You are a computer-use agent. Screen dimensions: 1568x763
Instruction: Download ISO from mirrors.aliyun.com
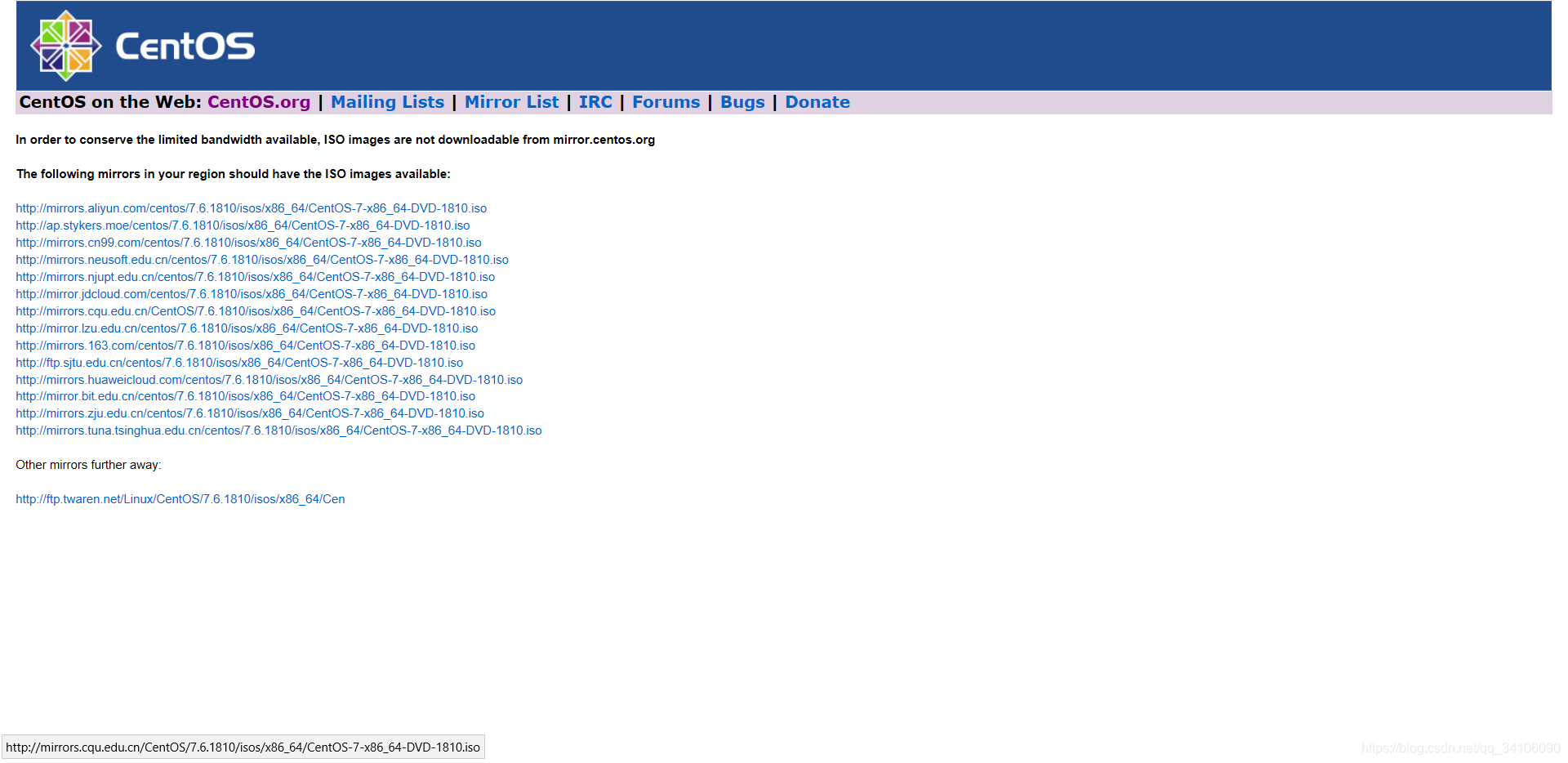252,208
